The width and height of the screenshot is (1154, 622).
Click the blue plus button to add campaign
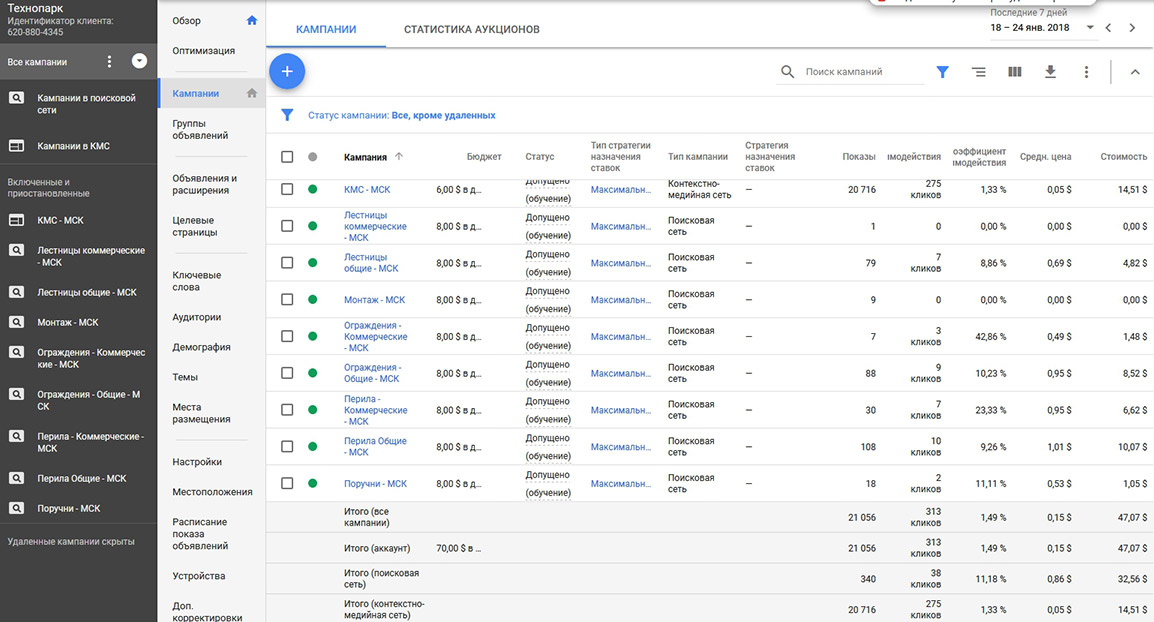(287, 71)
